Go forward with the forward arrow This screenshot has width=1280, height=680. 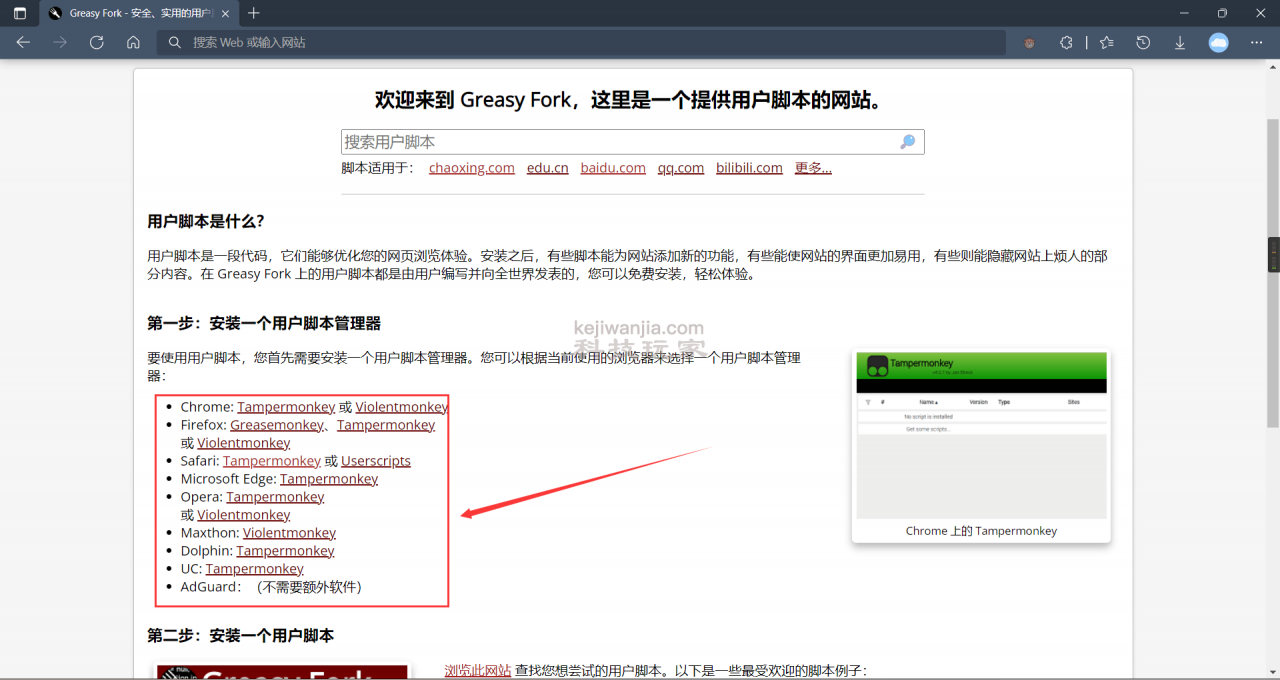click(x=60, y=42)
